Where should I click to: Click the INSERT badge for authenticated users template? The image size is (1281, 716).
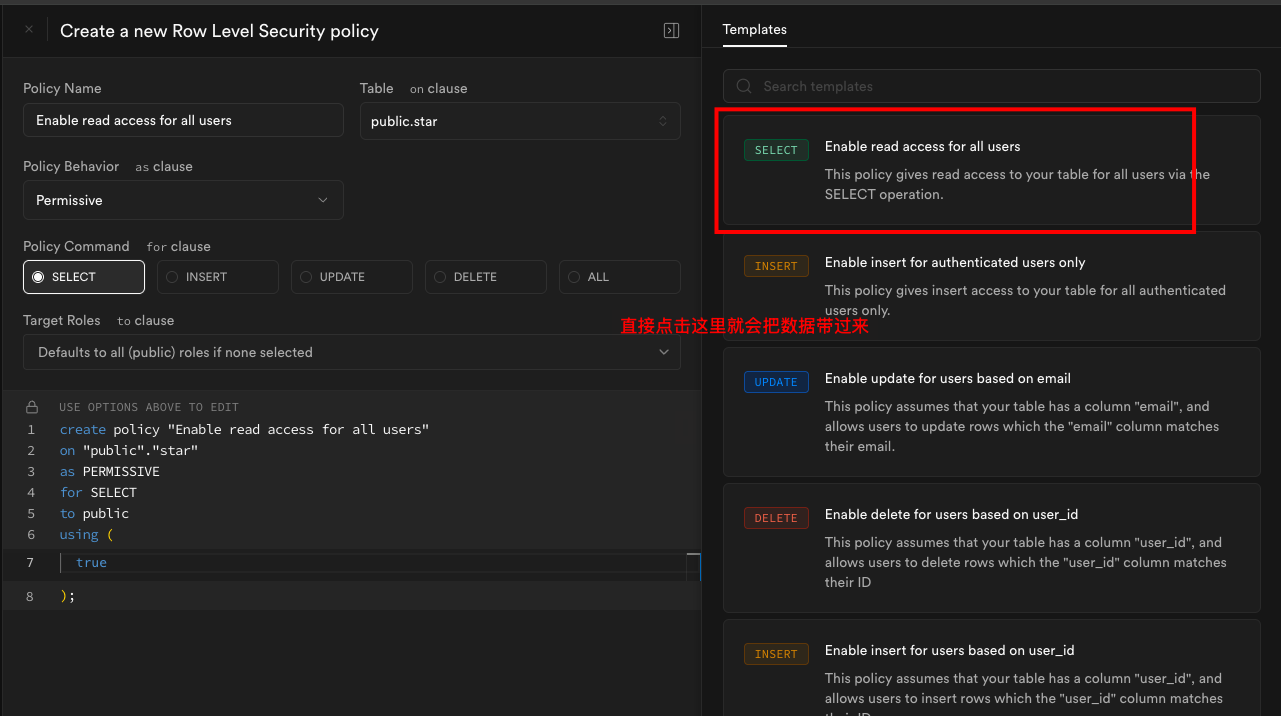point(776,266)
